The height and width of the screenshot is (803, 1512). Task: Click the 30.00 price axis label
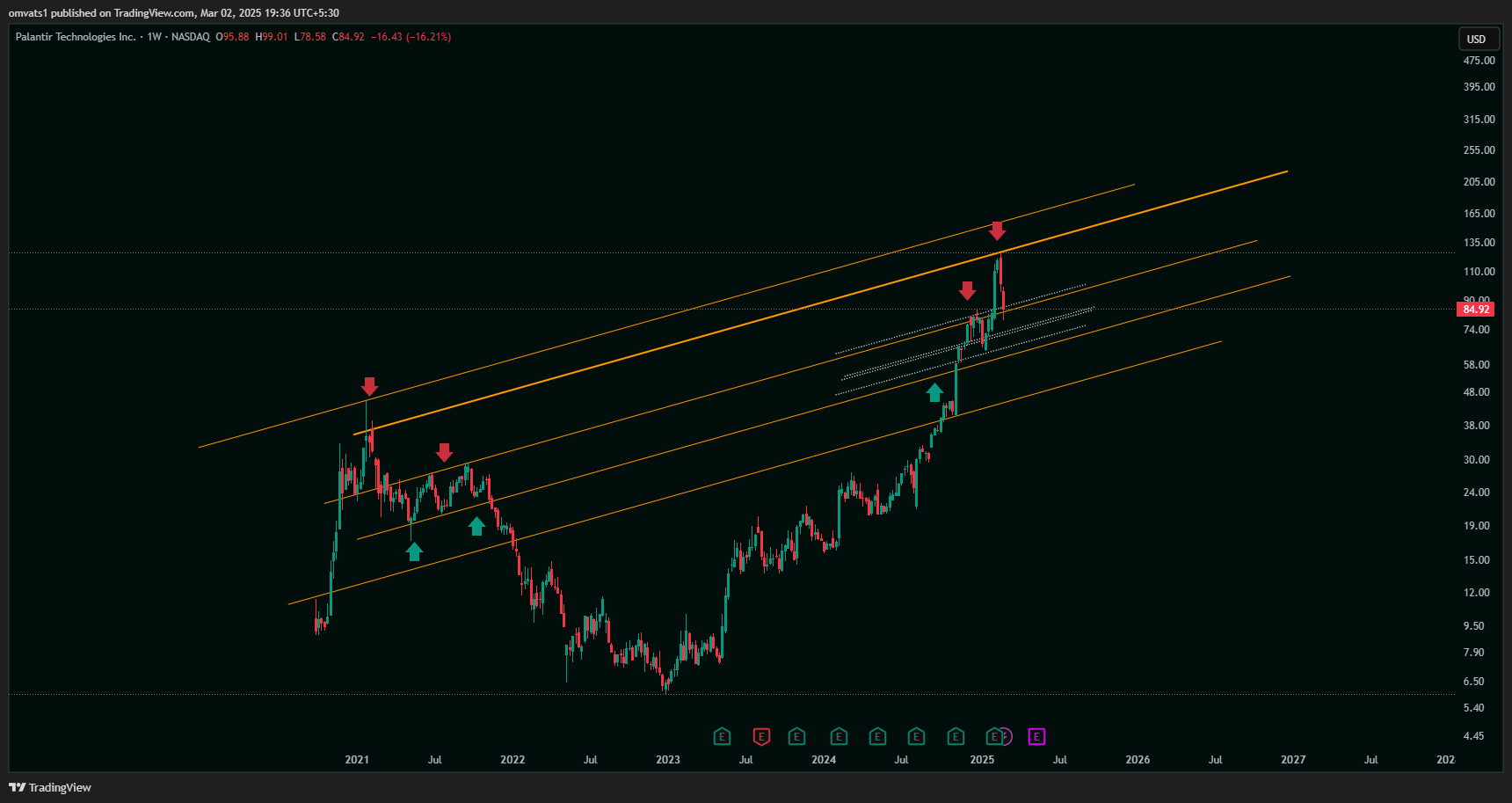tap(1477, 460)
